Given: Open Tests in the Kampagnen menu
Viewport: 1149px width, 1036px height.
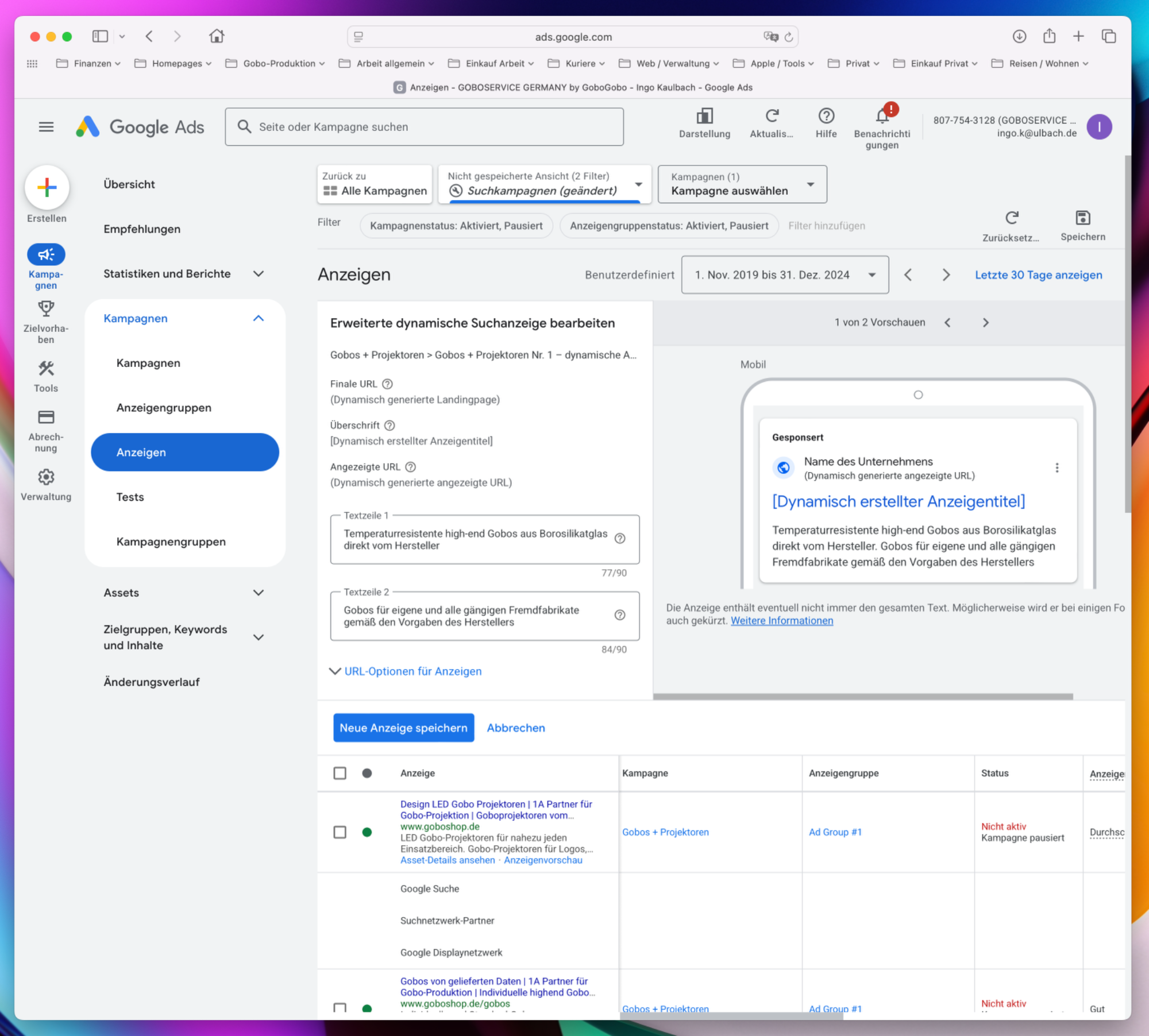Looking at the screenshot, I should 130,497.
